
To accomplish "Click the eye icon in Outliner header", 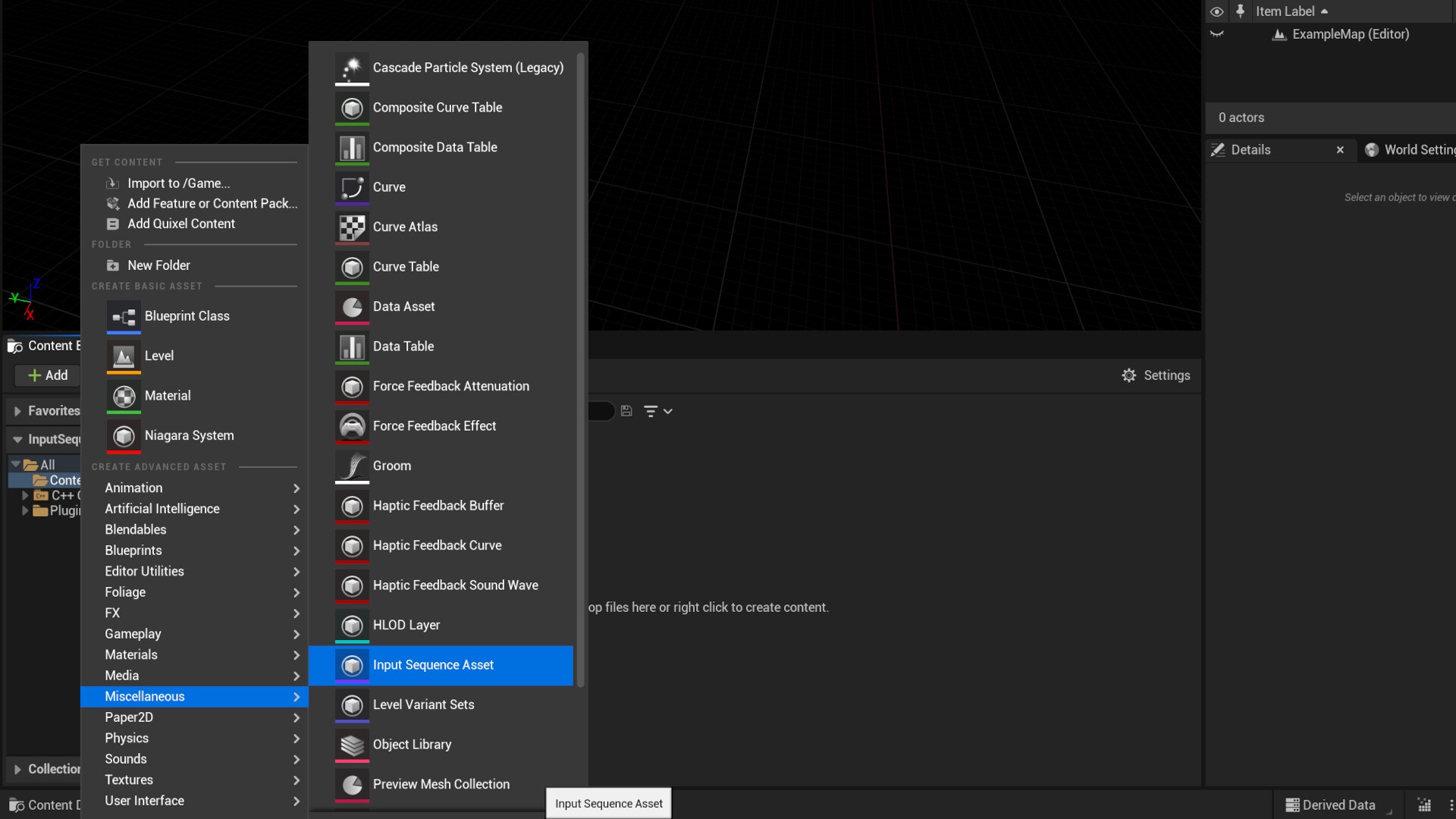I will pos(1217,11).
